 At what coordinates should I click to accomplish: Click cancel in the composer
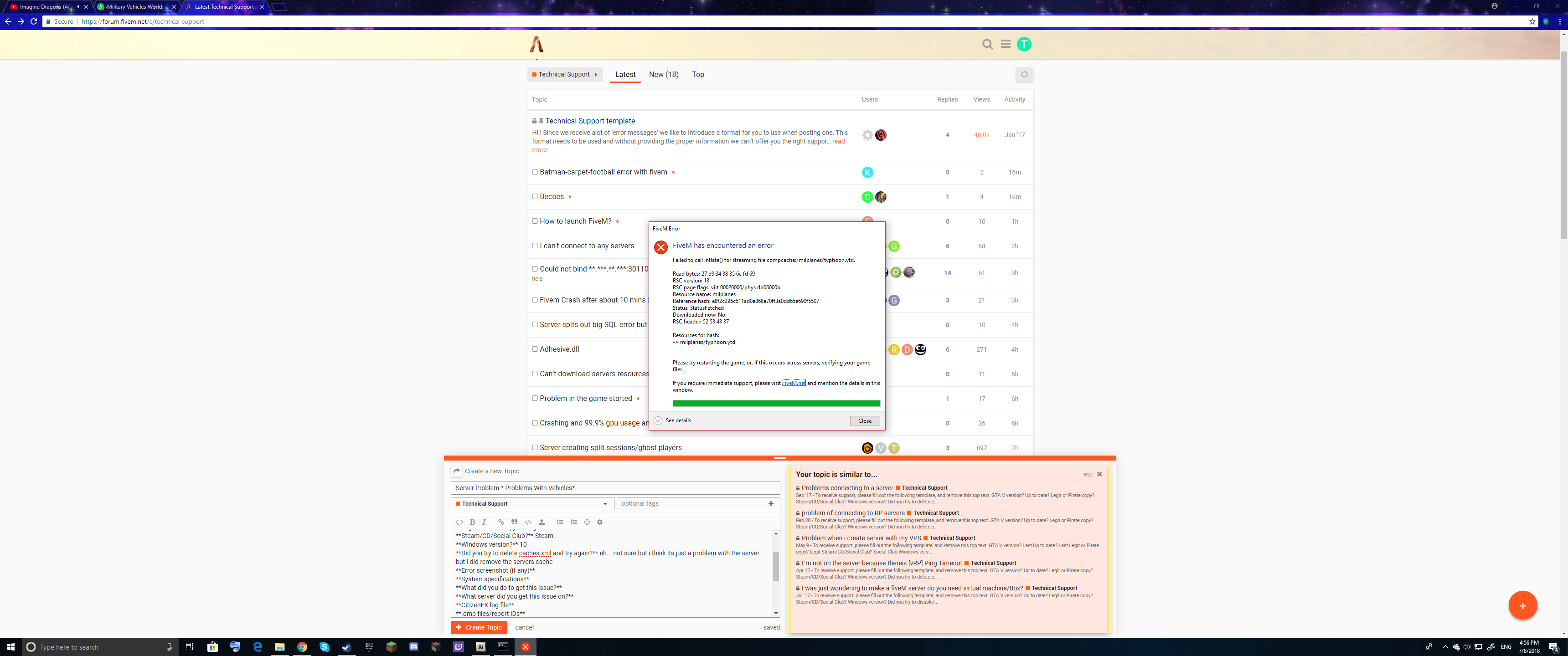coord(524,627)
